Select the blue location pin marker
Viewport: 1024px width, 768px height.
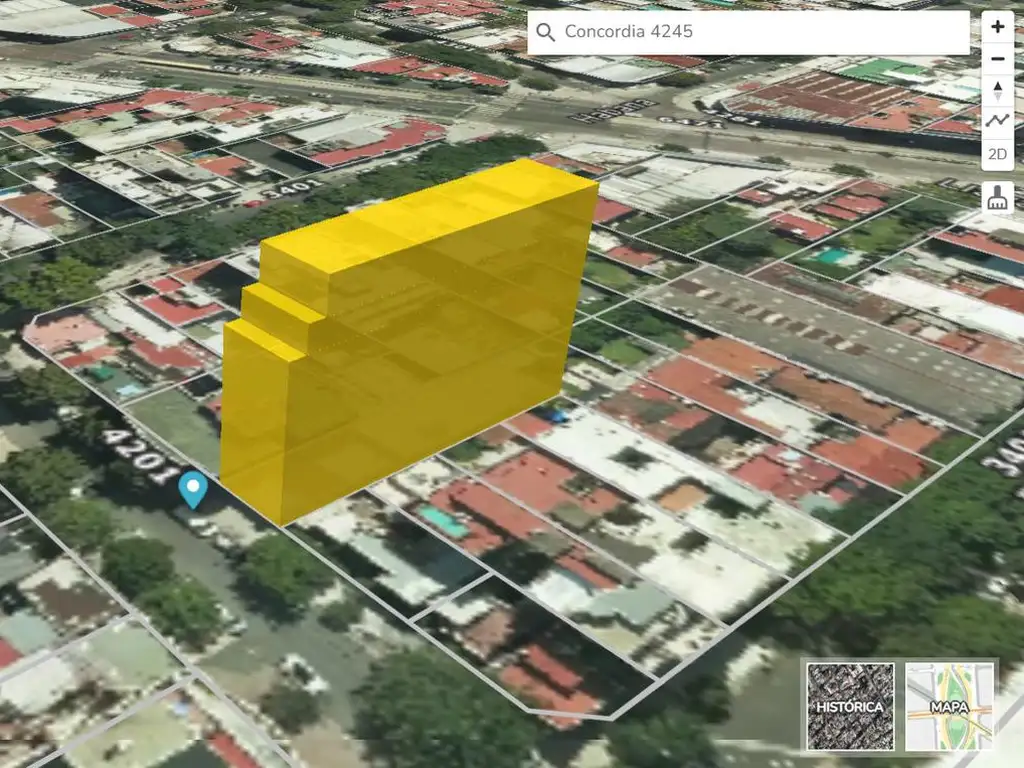click(192, 489)
